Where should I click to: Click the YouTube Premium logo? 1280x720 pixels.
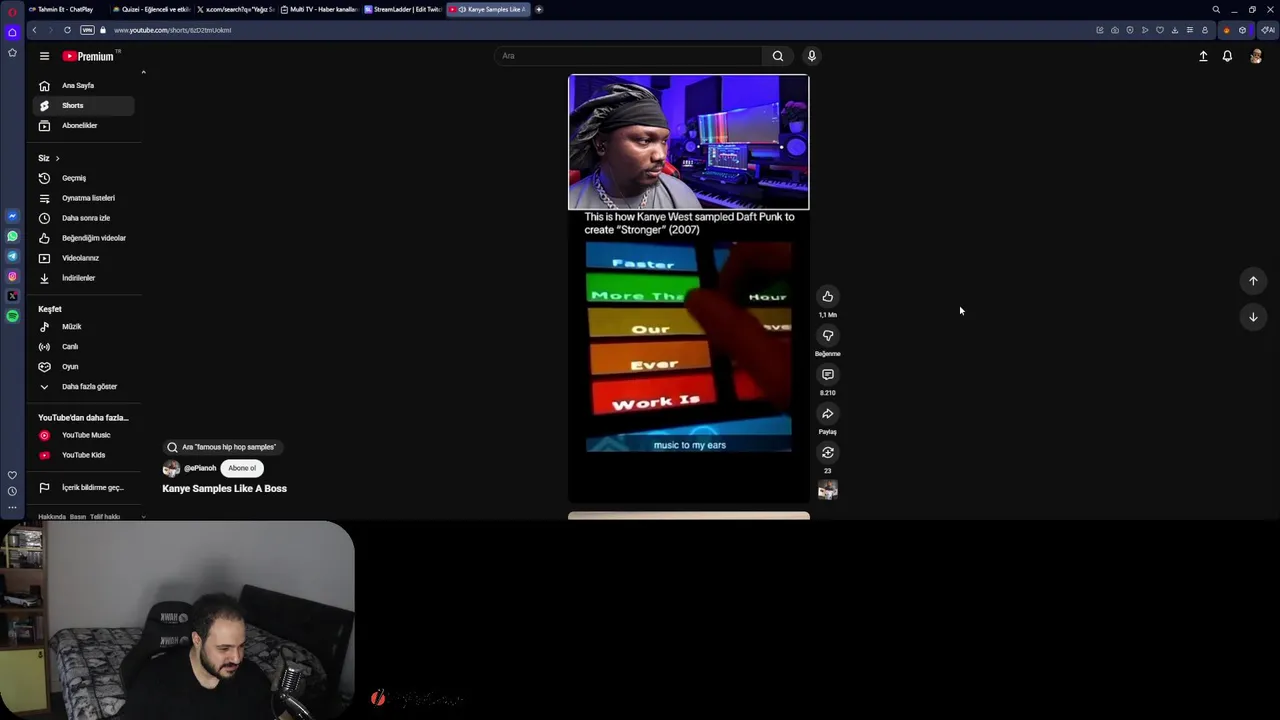91,56
